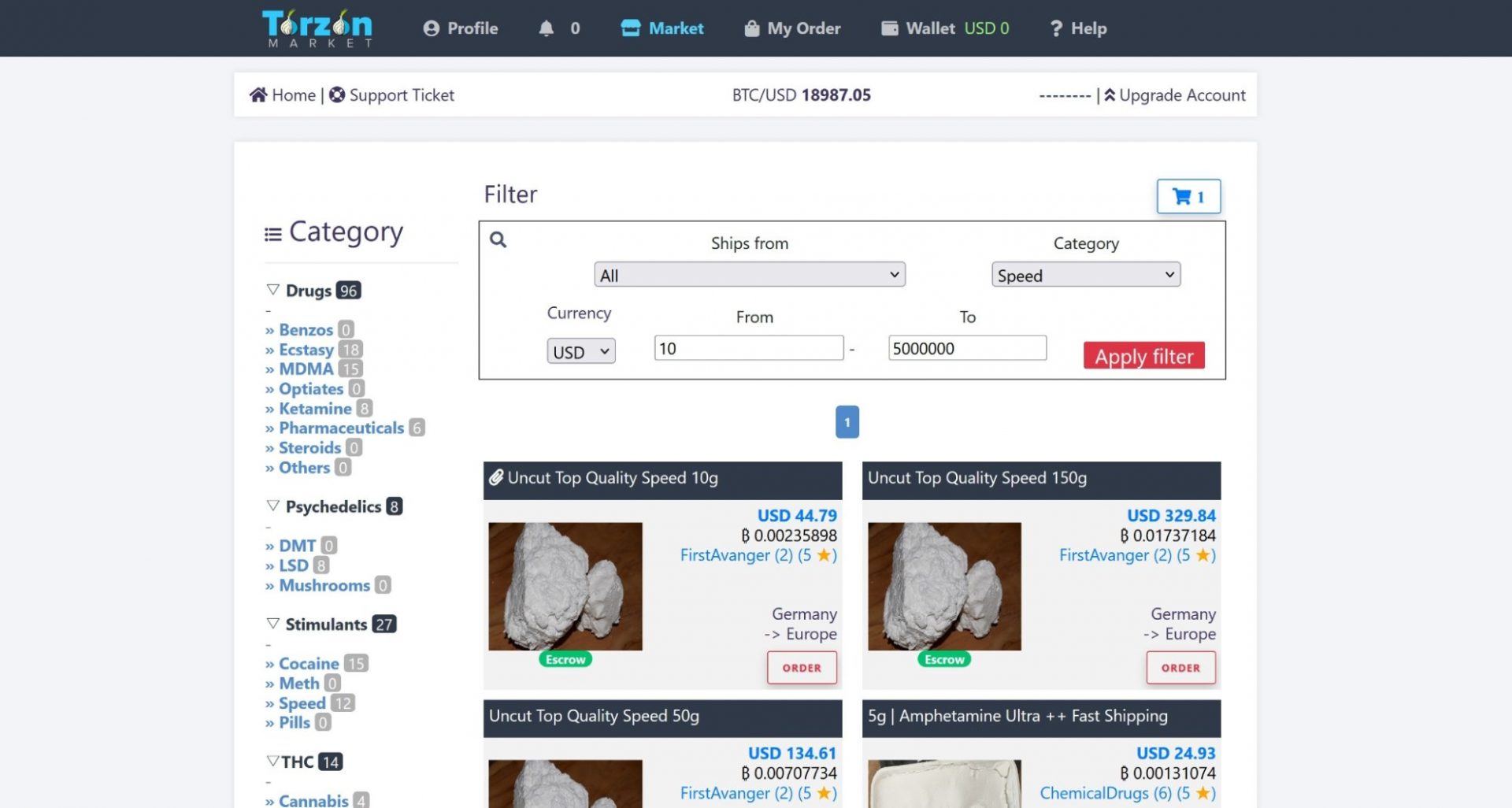Open the Ships from dropdown
The image size is (1512, 808).
[x=750, y=275]
